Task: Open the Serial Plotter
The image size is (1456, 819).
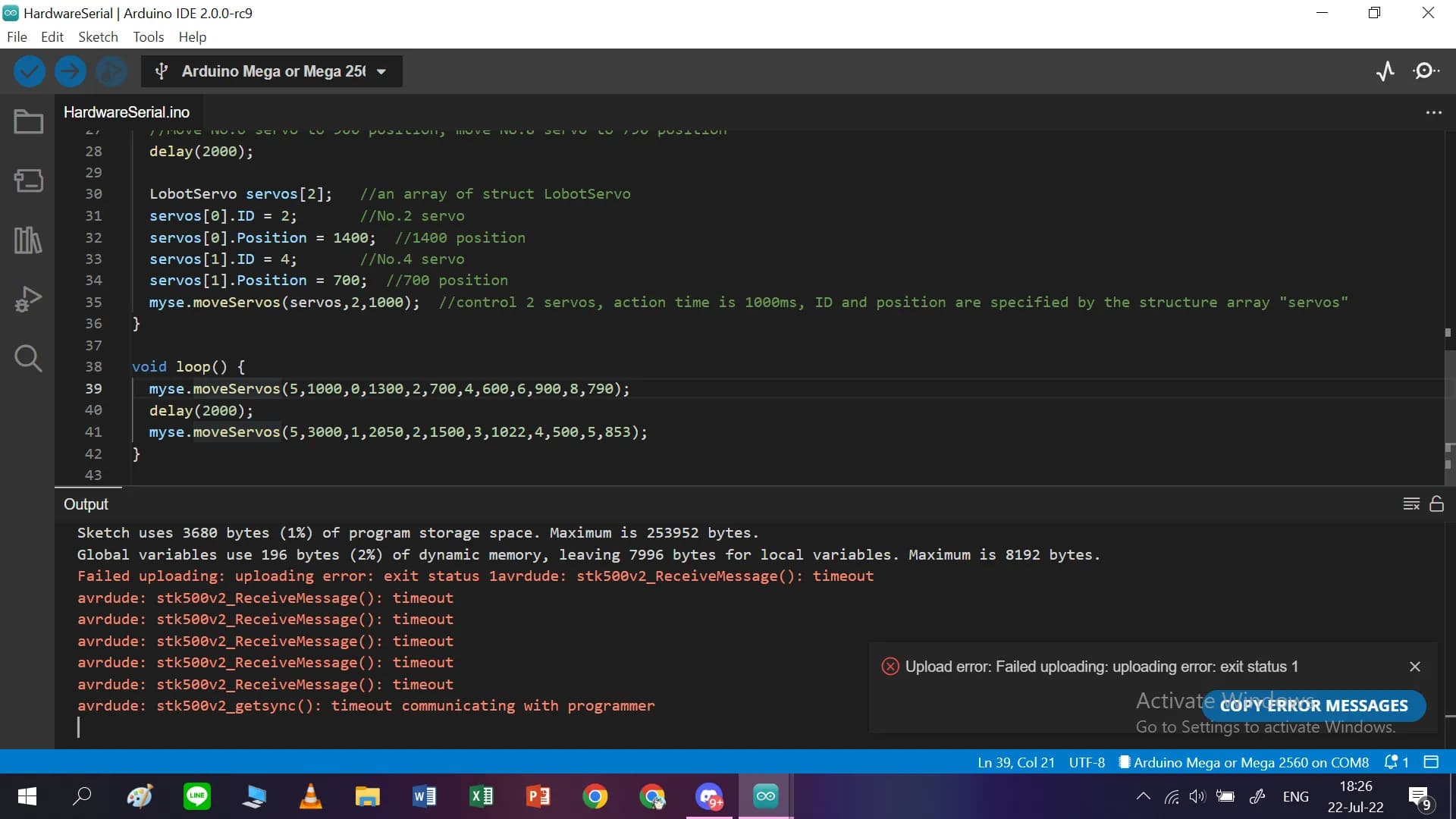Action: click(1385, 71)
